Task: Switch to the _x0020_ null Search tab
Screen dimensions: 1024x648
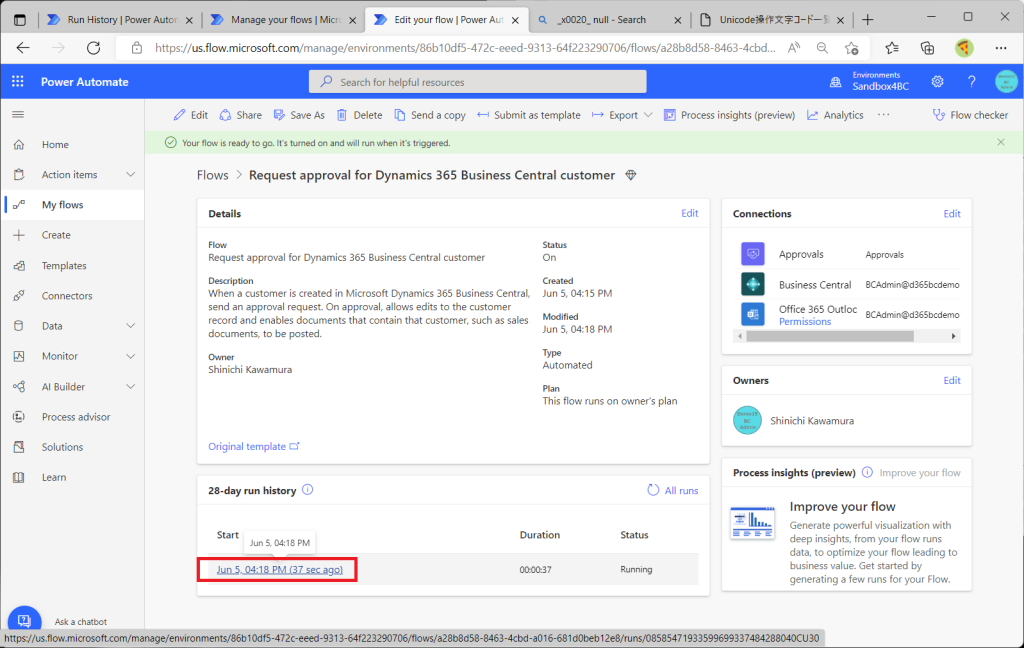Action: (x=609, y=20)
